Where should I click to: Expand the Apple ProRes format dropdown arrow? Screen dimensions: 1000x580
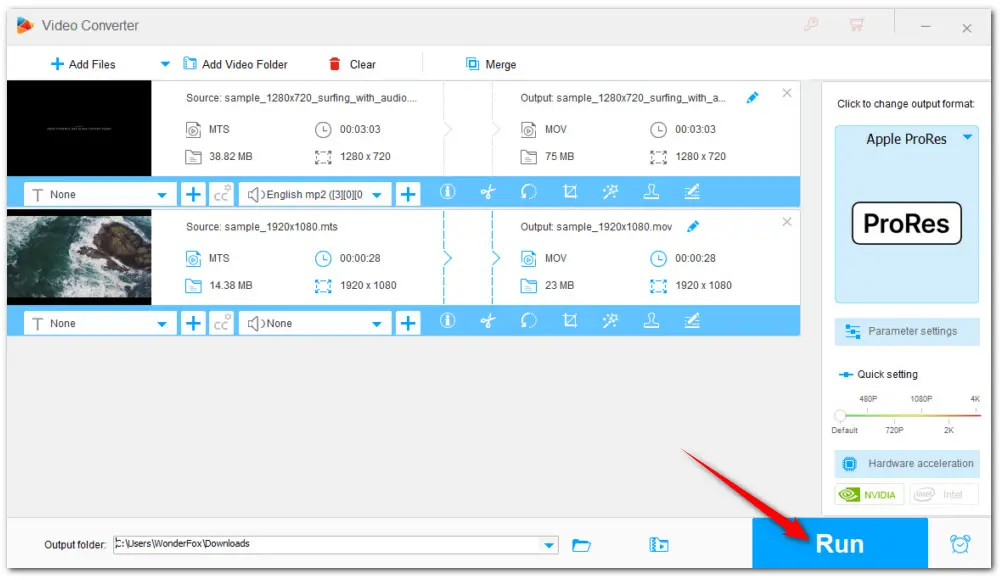[967, 138]
